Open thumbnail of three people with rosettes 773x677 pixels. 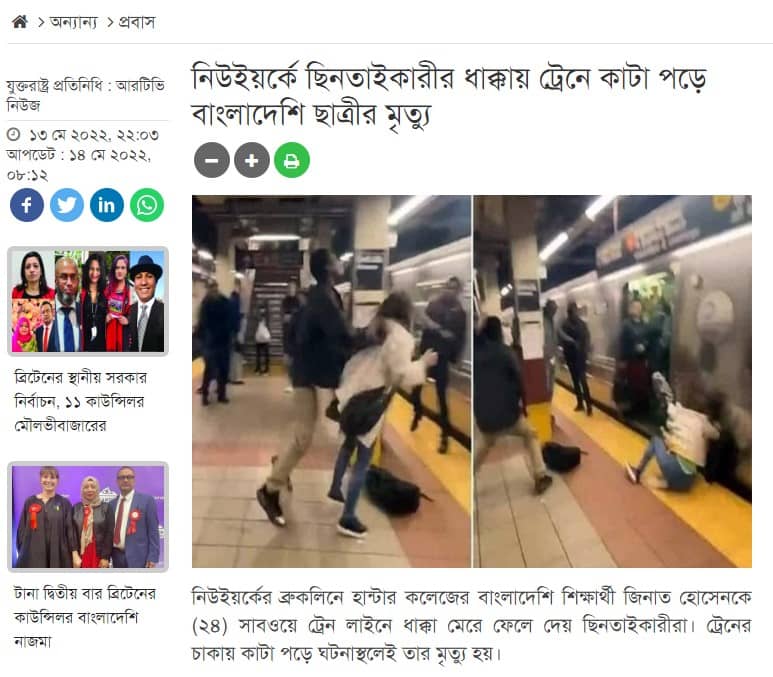[88, 517]
